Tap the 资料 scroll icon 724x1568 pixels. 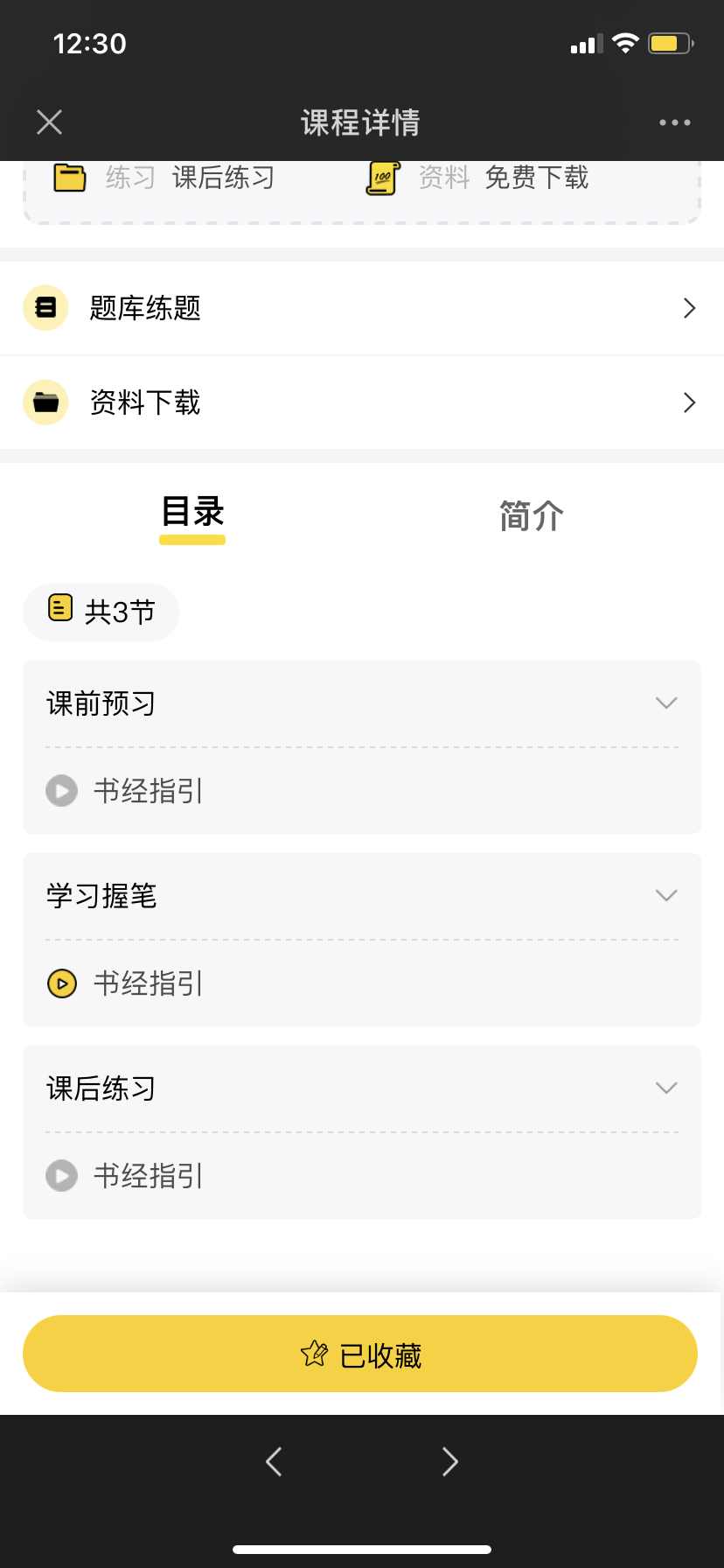[x=382, y=178]
